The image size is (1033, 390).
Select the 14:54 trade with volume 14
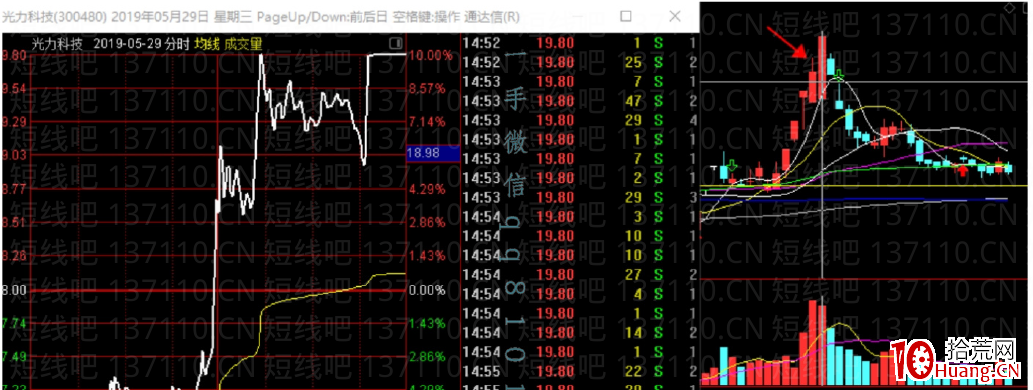point(580,332)
